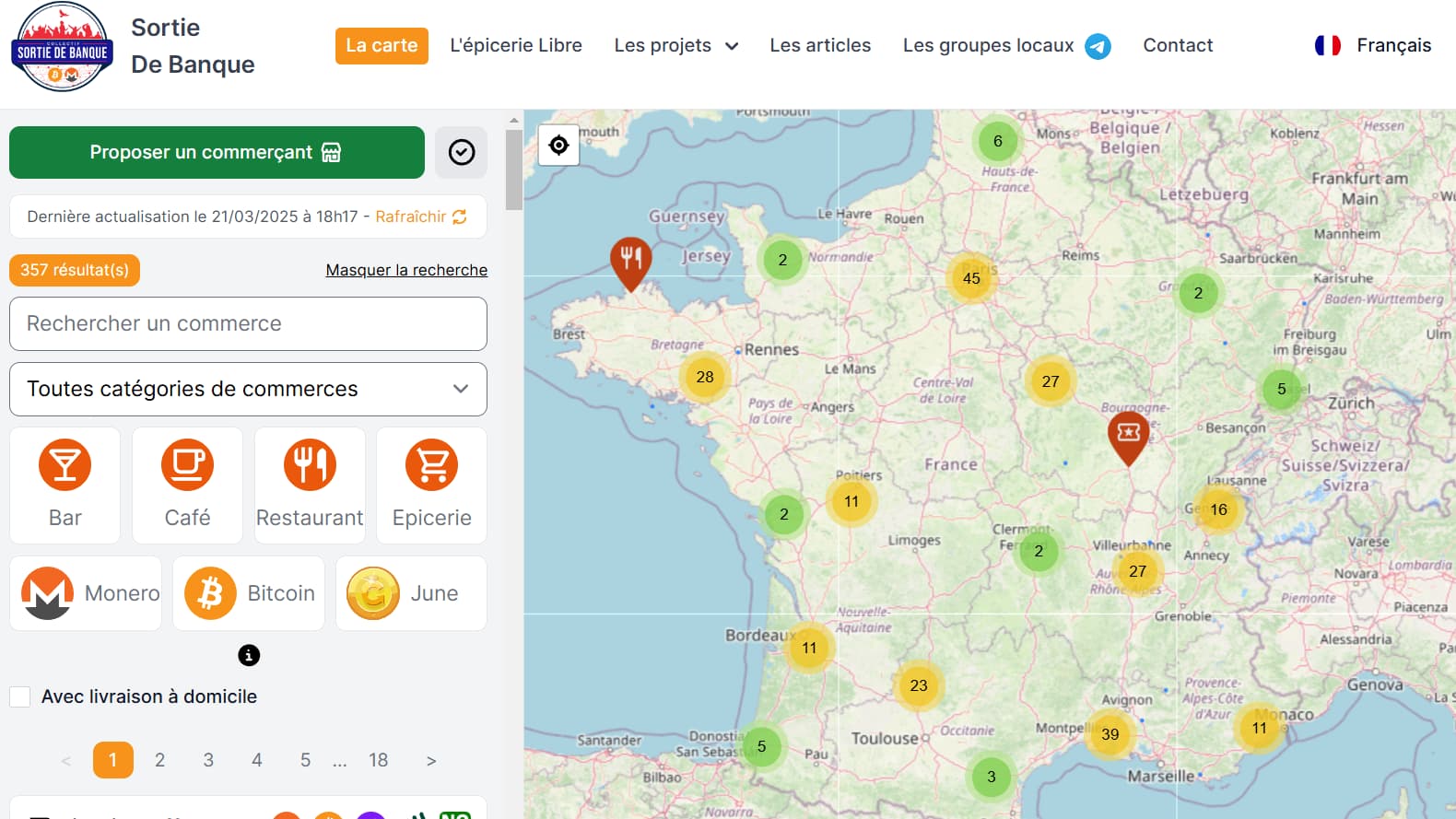Enable Avec livraison à domicile checkbox
Screen dimensions: 1456x819
(x=20, y=696)
